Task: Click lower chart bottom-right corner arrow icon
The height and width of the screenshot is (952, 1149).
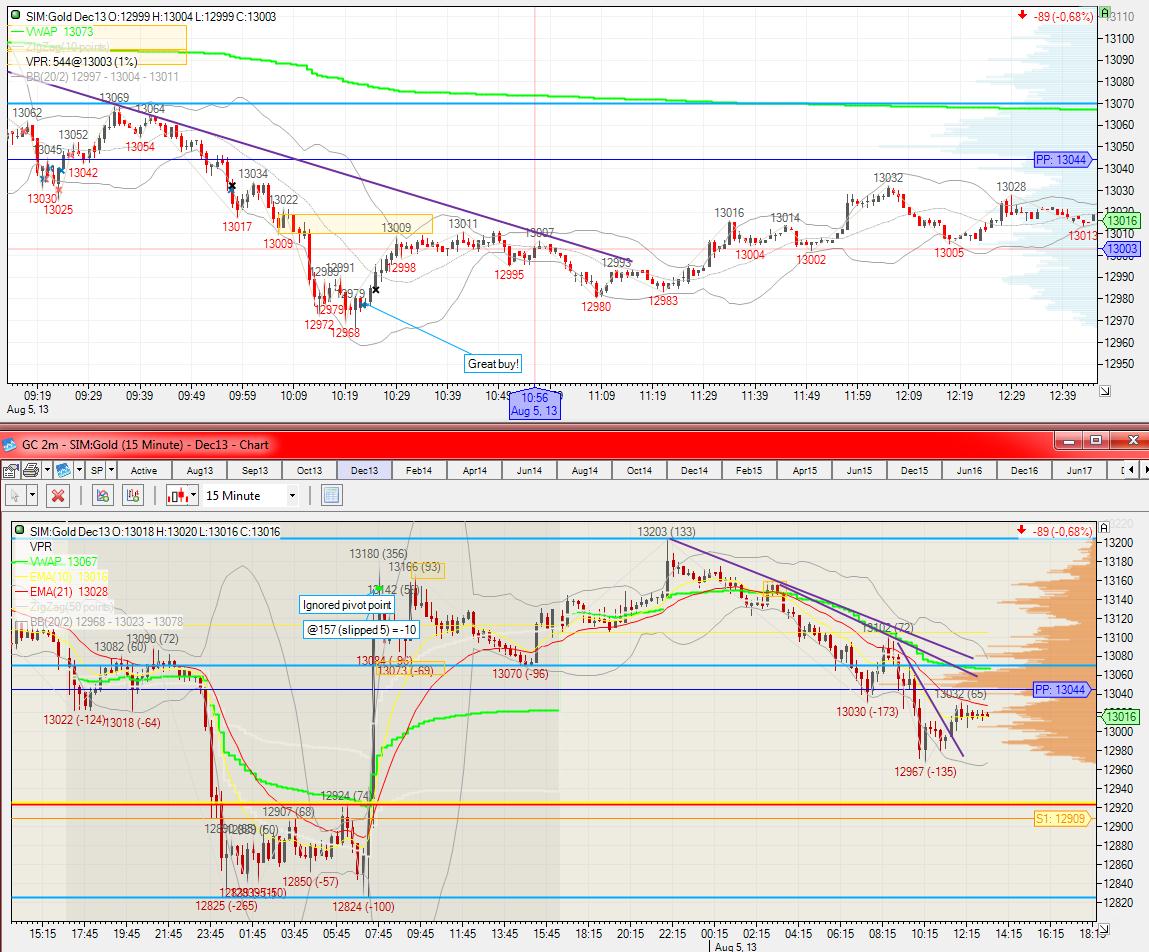Action: [1105, 929]
